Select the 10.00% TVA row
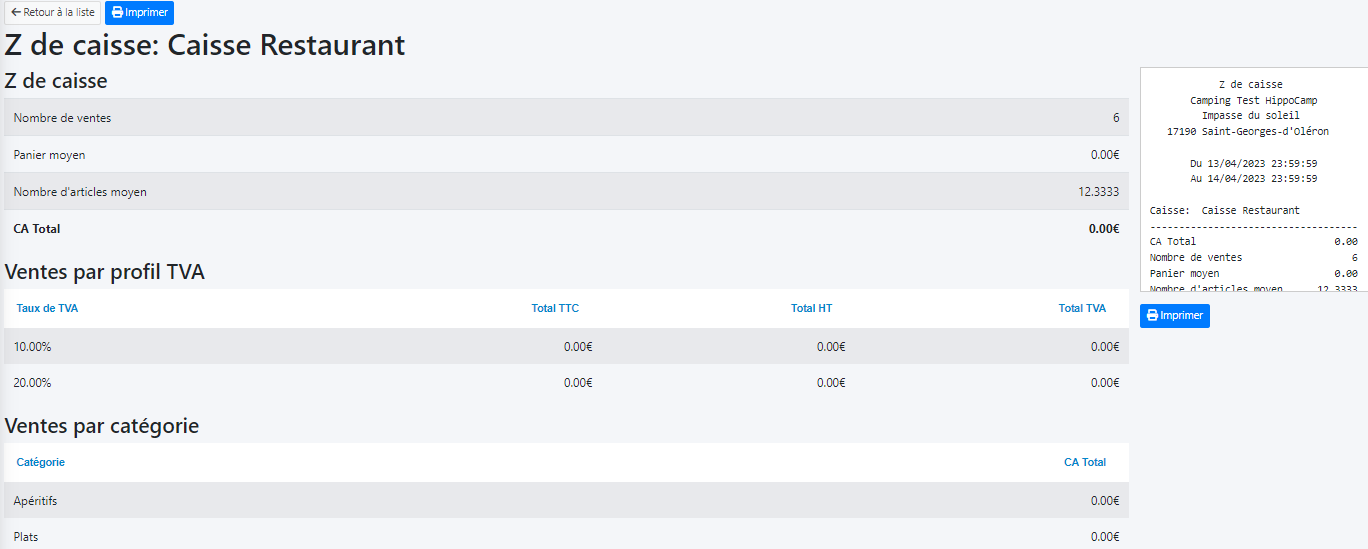This screenshot has width=1368, height=549. 566,347
